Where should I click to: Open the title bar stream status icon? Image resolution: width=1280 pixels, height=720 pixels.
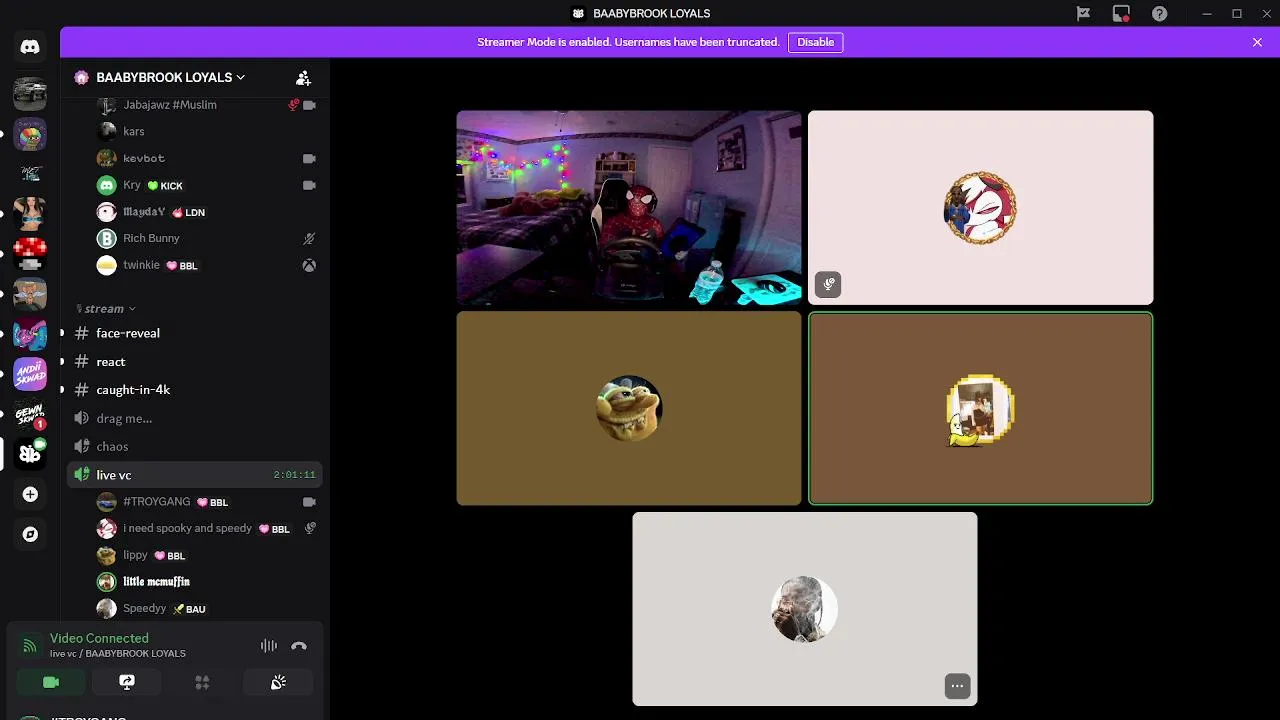(1121, 14)
